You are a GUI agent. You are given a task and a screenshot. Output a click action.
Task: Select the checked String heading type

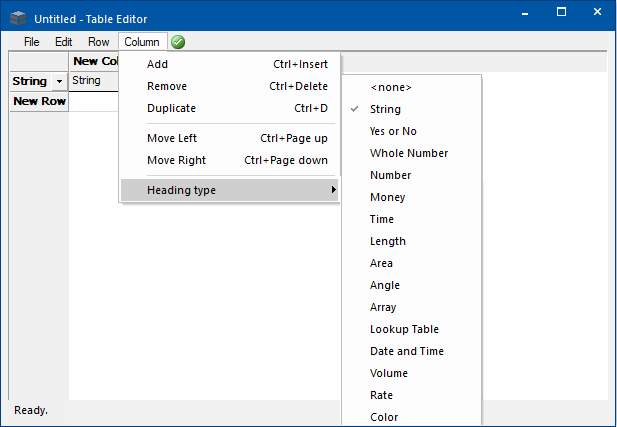point(385,109)
